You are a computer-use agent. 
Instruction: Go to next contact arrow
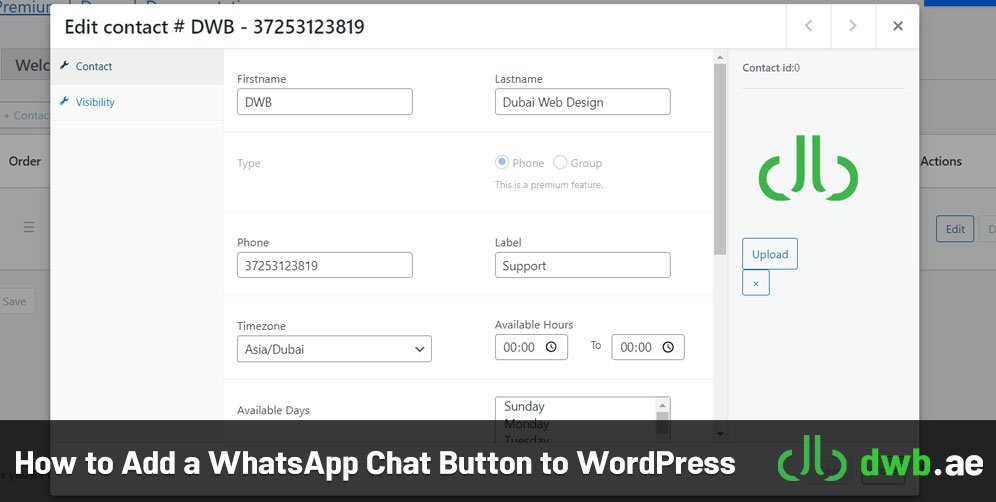(x=853, y=26)
